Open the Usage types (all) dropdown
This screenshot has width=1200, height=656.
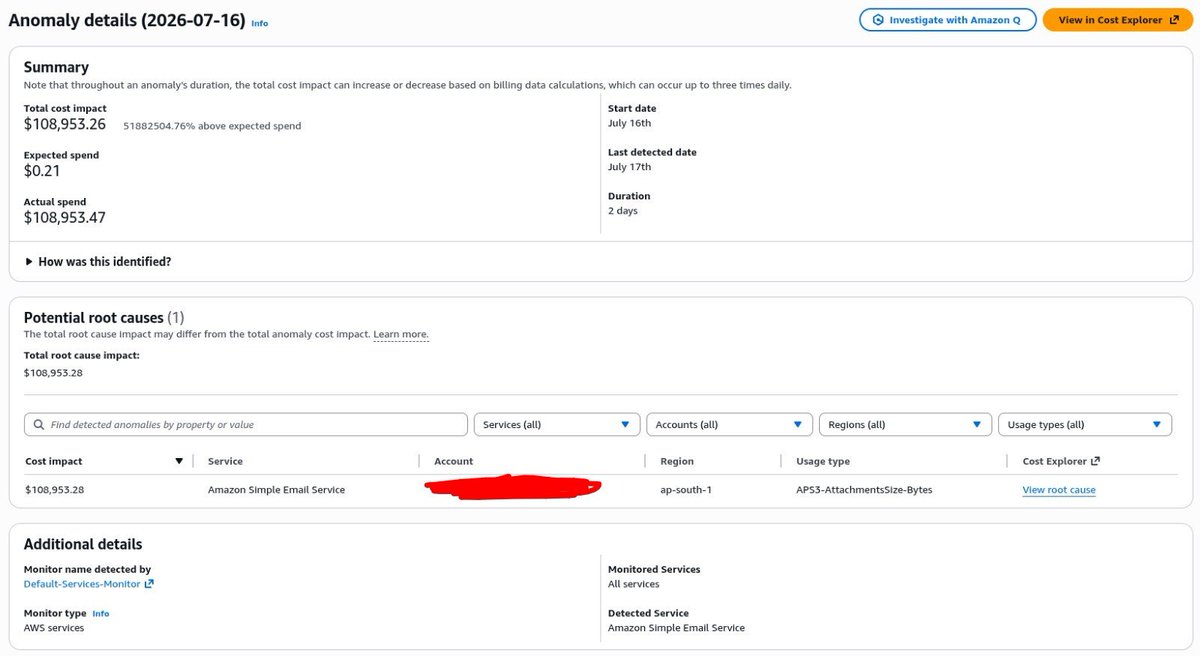[1085, 424]
